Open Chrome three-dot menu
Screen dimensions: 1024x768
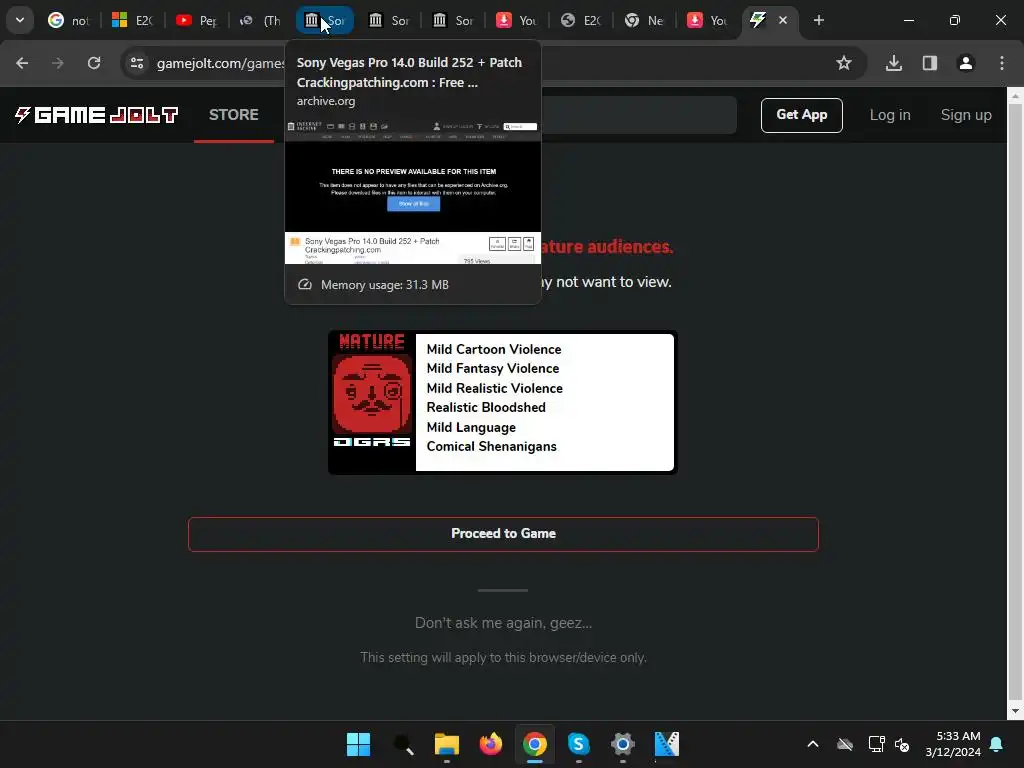point(1002,63)
